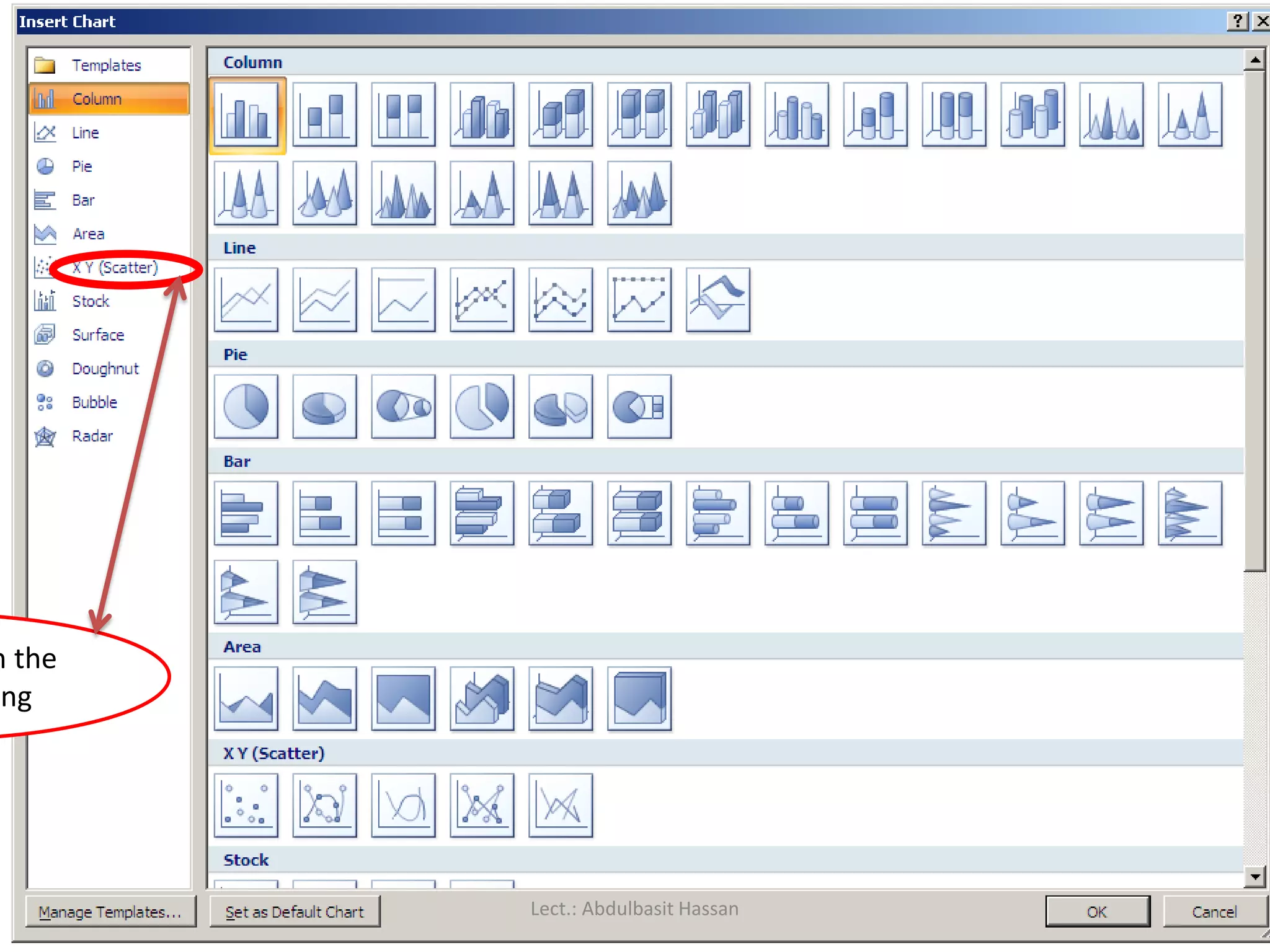This screenshot has height=952, width=1270.
Task: Pick the Line with Markers chart
Action: 482,300
